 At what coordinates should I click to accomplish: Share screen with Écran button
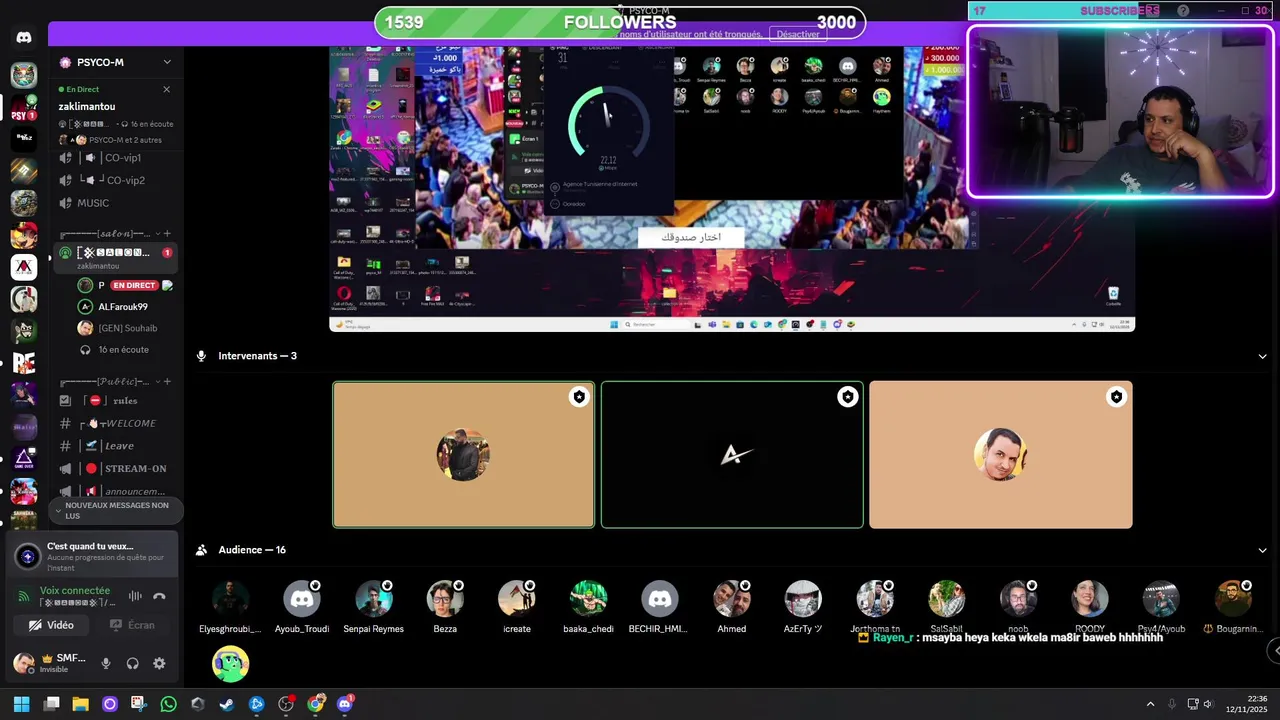[x=132, y=625]
